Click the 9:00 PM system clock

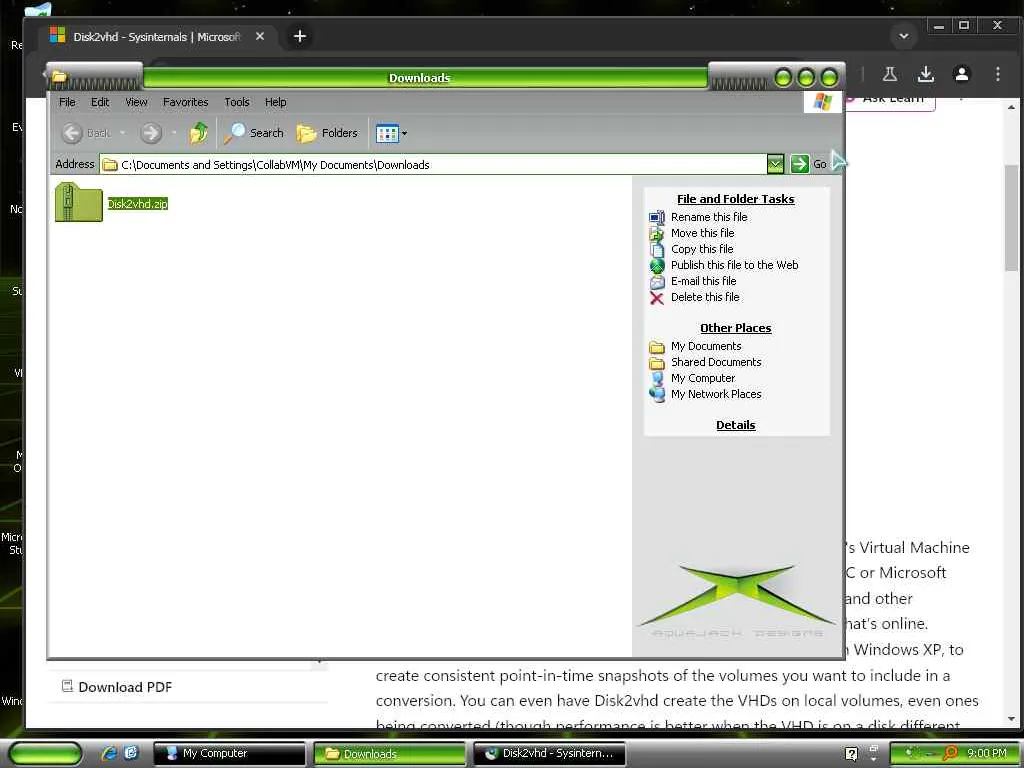pos(987,753)
